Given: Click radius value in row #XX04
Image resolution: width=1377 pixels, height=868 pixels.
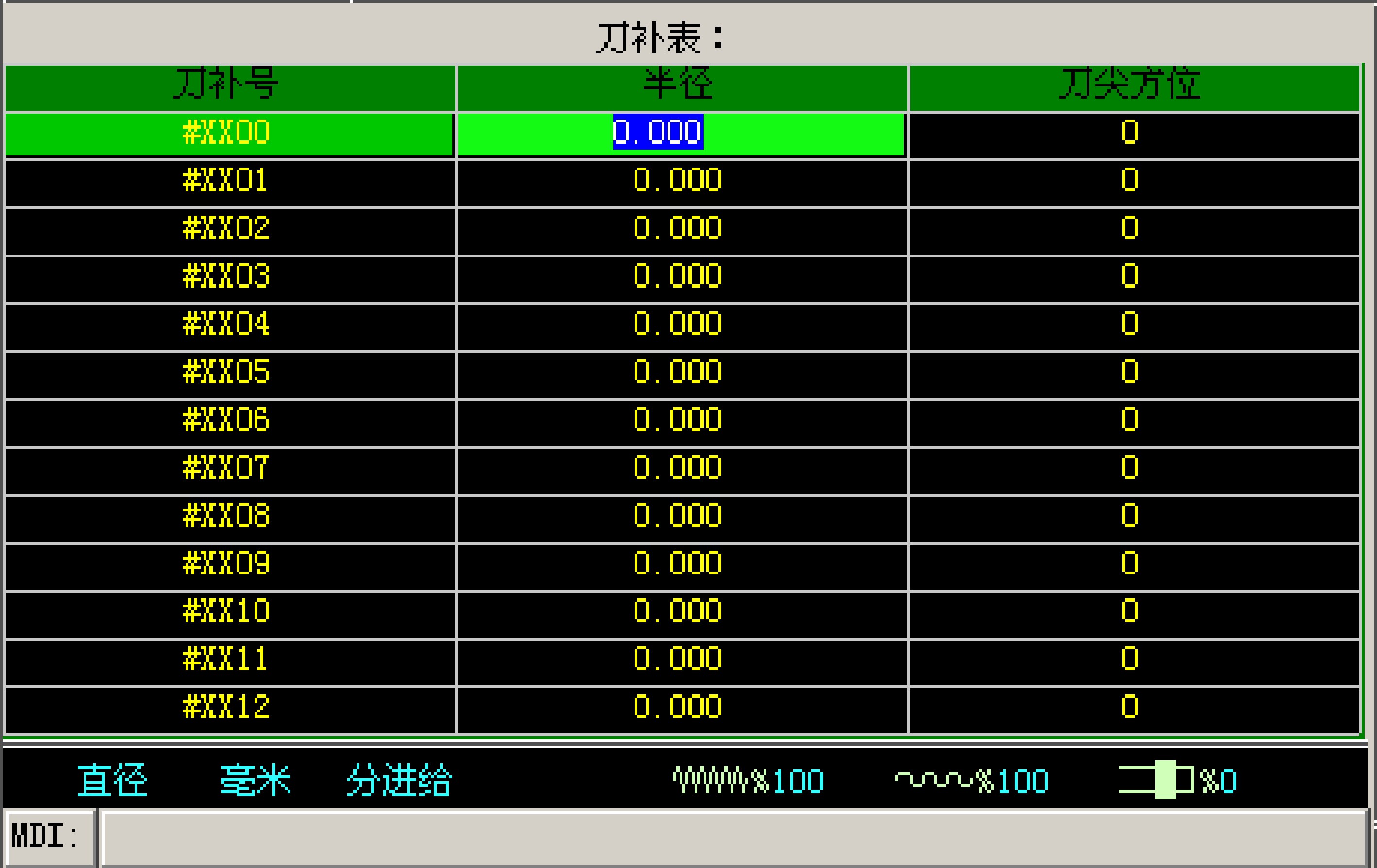Looking at the screenshot, I should pos(681,327).
